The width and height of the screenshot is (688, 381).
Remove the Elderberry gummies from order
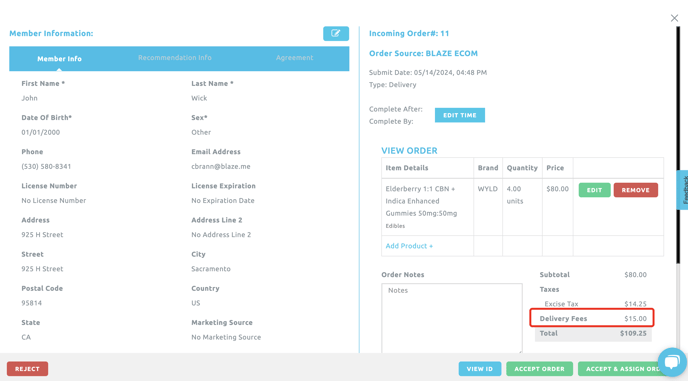(x=635, y=190)
